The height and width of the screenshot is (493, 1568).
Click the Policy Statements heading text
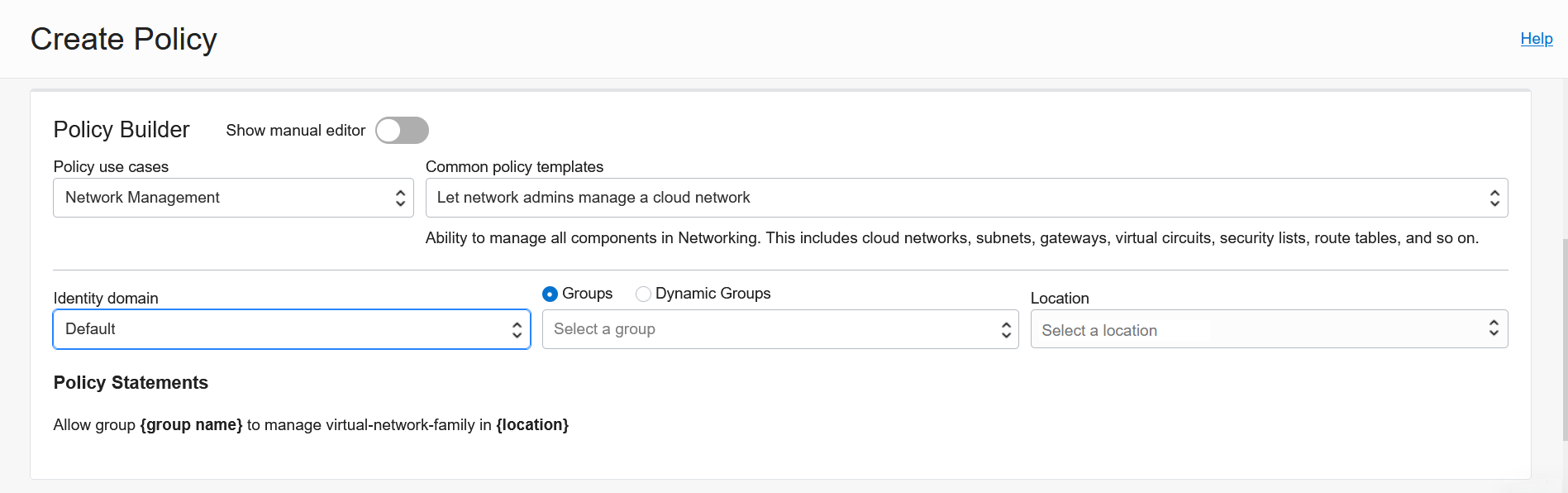point(131,383)
